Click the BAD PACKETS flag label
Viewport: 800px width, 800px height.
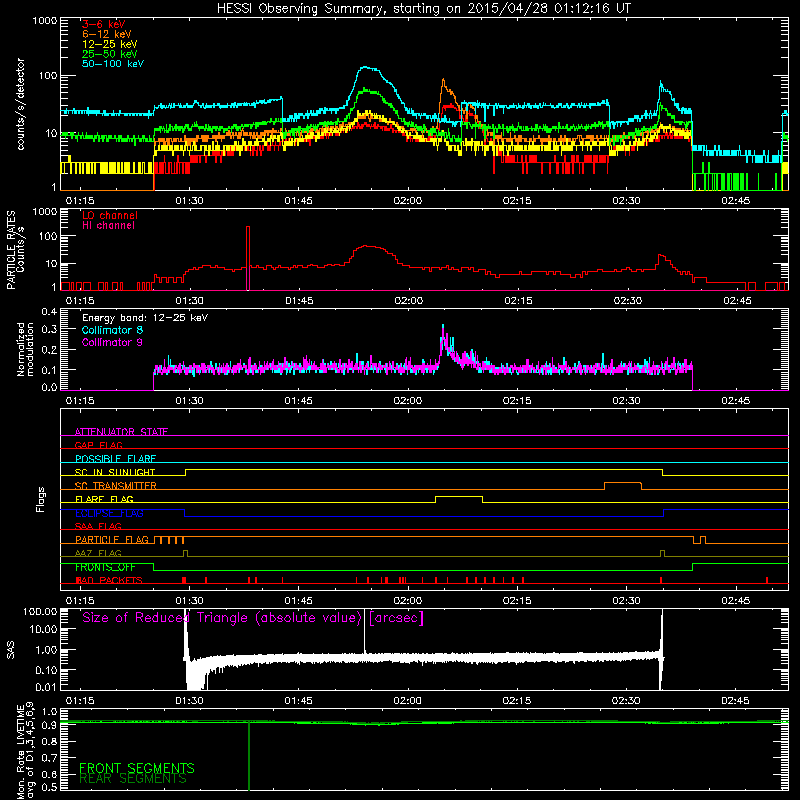pos(109,580)
